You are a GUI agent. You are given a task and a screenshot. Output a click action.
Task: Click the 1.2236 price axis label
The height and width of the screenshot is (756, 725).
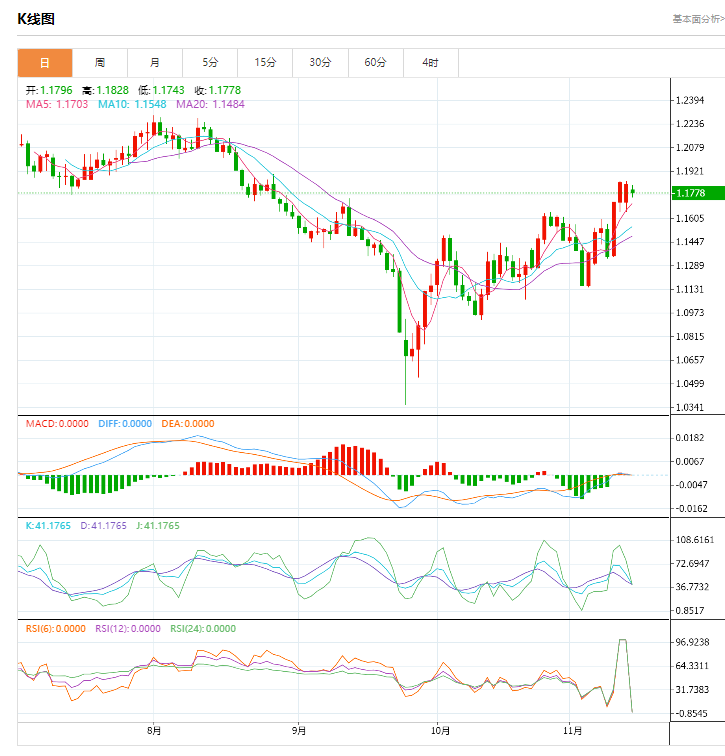(x=690, y=124)
